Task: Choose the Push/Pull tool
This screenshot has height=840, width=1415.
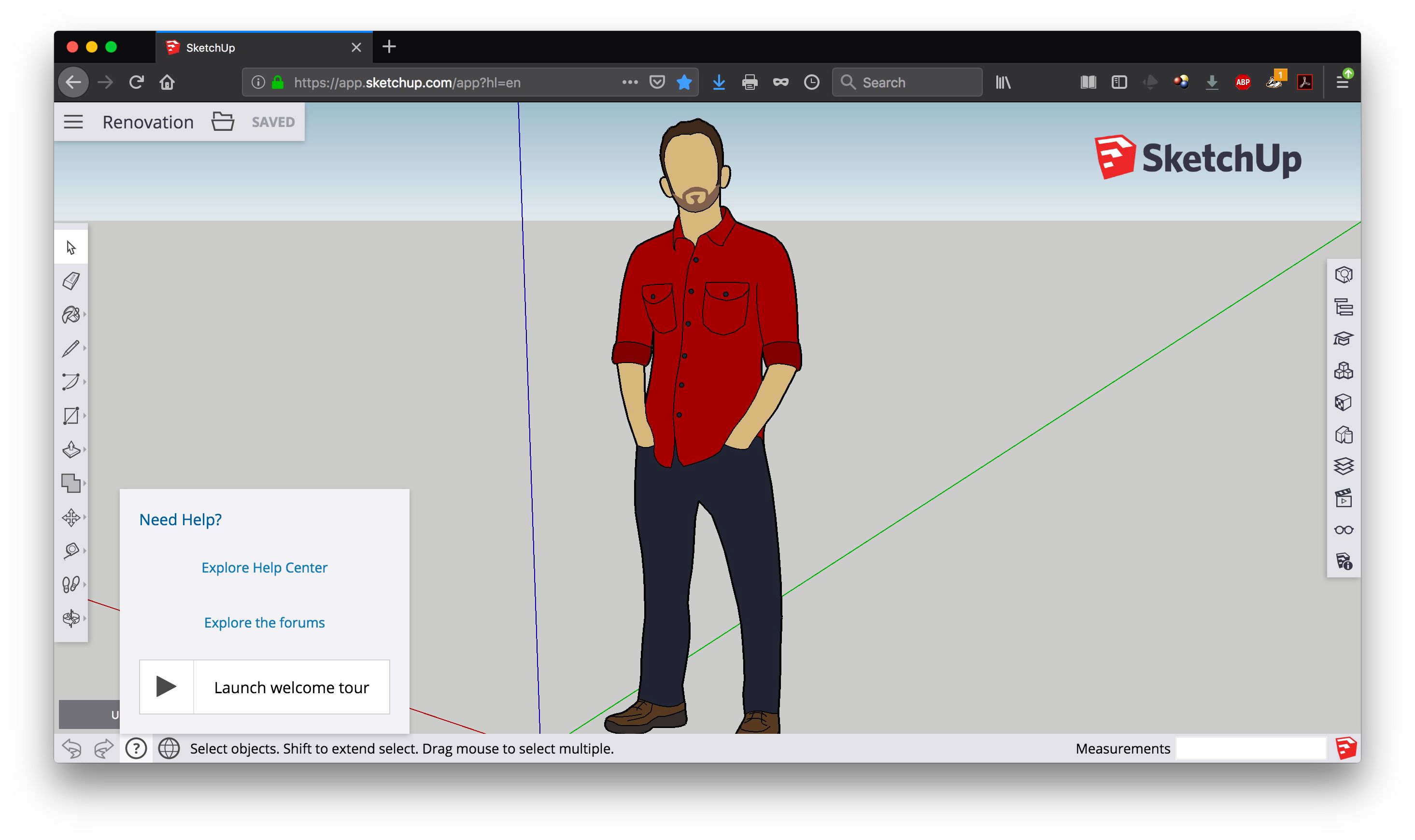Action: click(x=71, y=450)
